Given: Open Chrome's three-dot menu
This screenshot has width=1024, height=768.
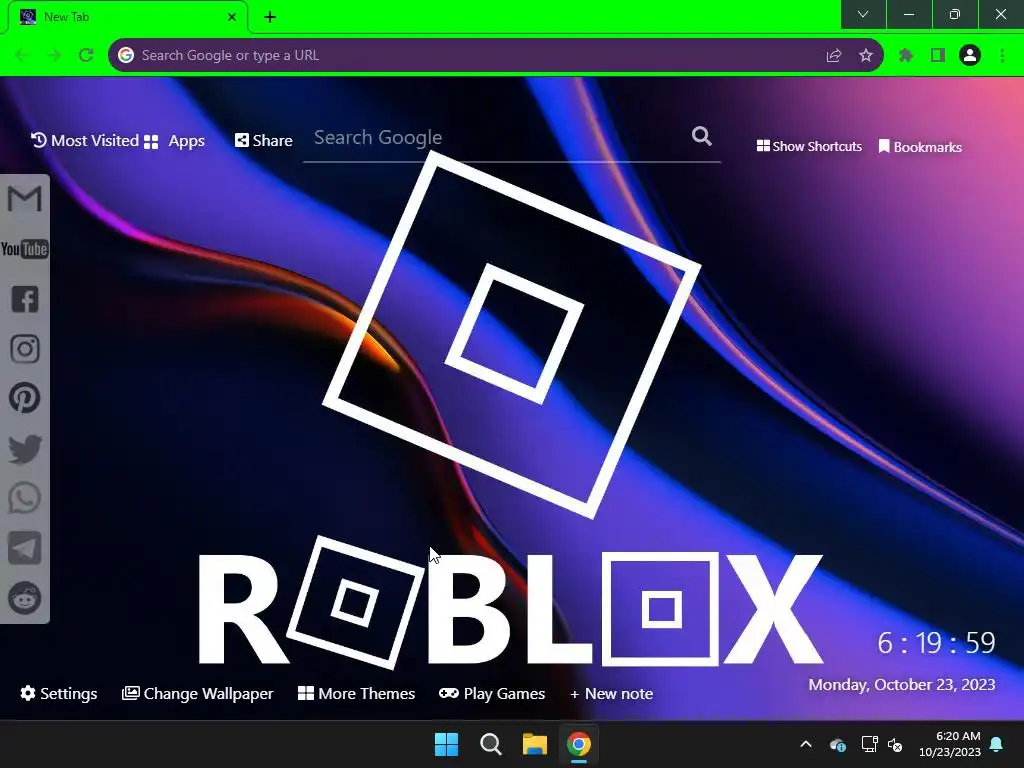Looking at the screenshot, I should point(1002,56).
